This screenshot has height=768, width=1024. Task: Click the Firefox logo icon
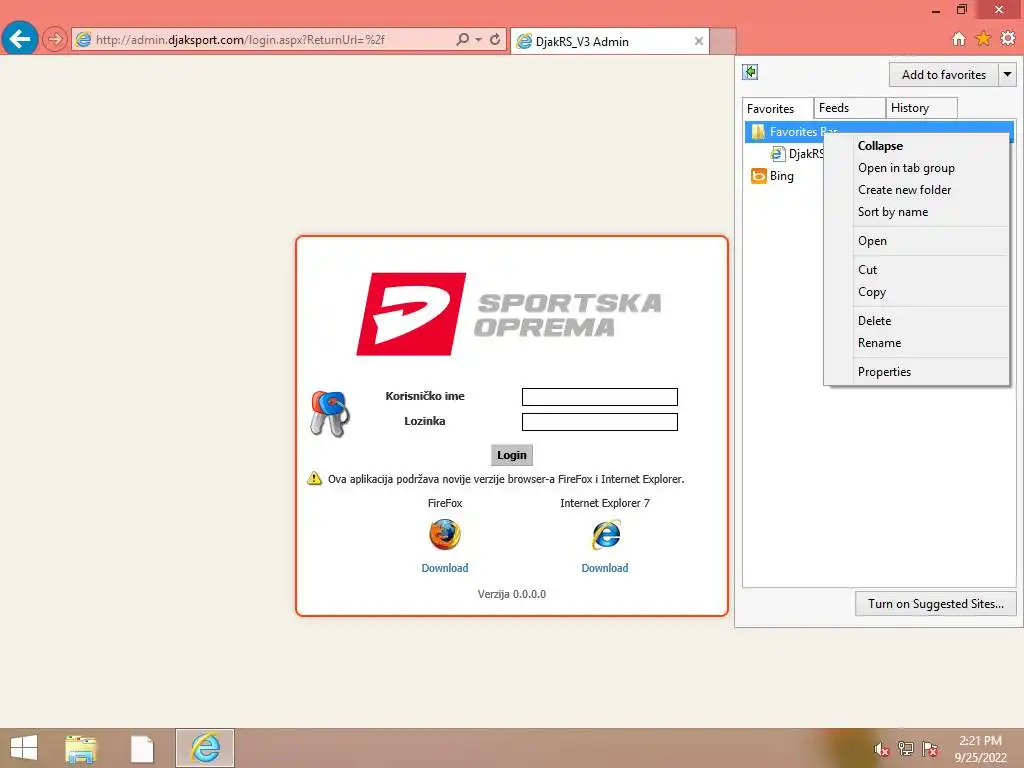pos(445,535)
